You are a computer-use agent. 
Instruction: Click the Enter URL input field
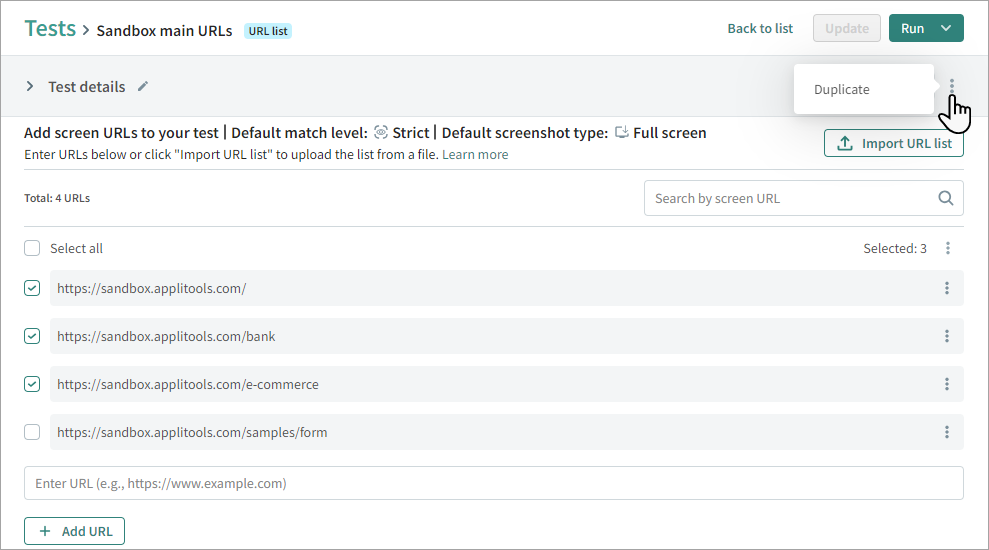tap(493, 483)
